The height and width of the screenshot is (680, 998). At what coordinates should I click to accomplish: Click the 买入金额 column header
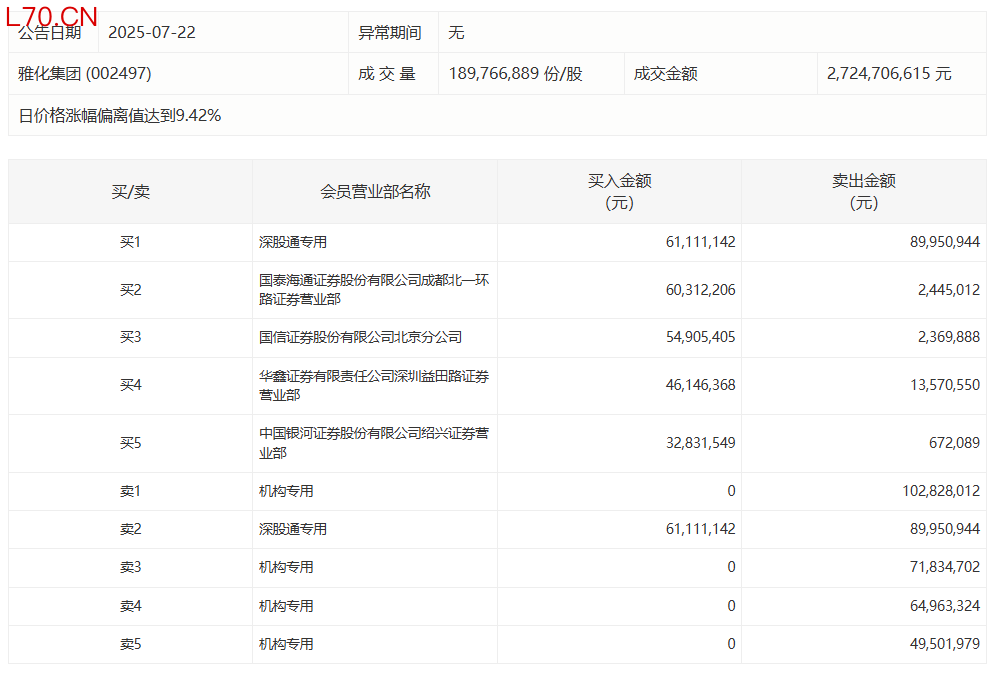619,192
